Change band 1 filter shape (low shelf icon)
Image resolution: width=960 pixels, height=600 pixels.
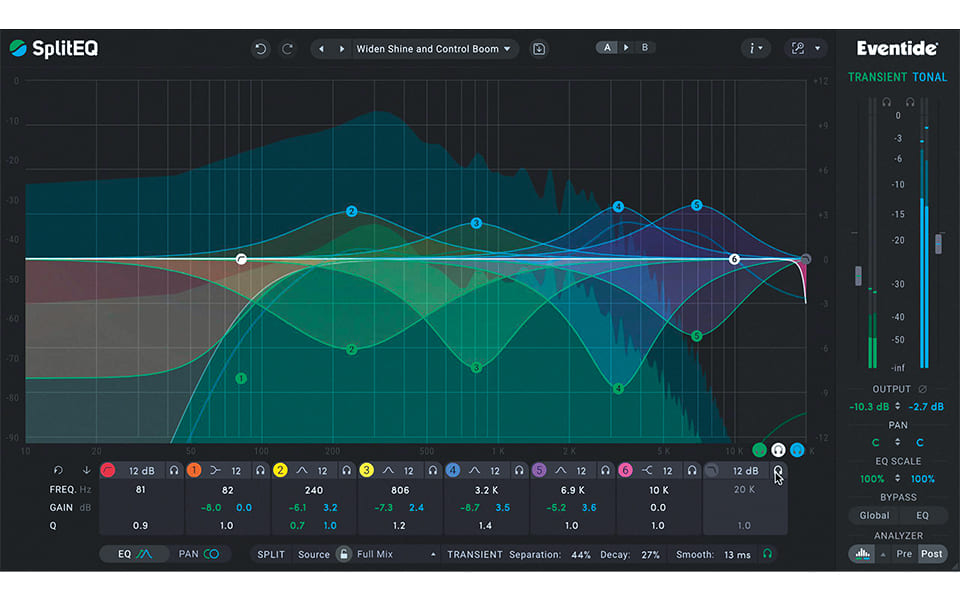pyautogui.click(x=216, y=470)
